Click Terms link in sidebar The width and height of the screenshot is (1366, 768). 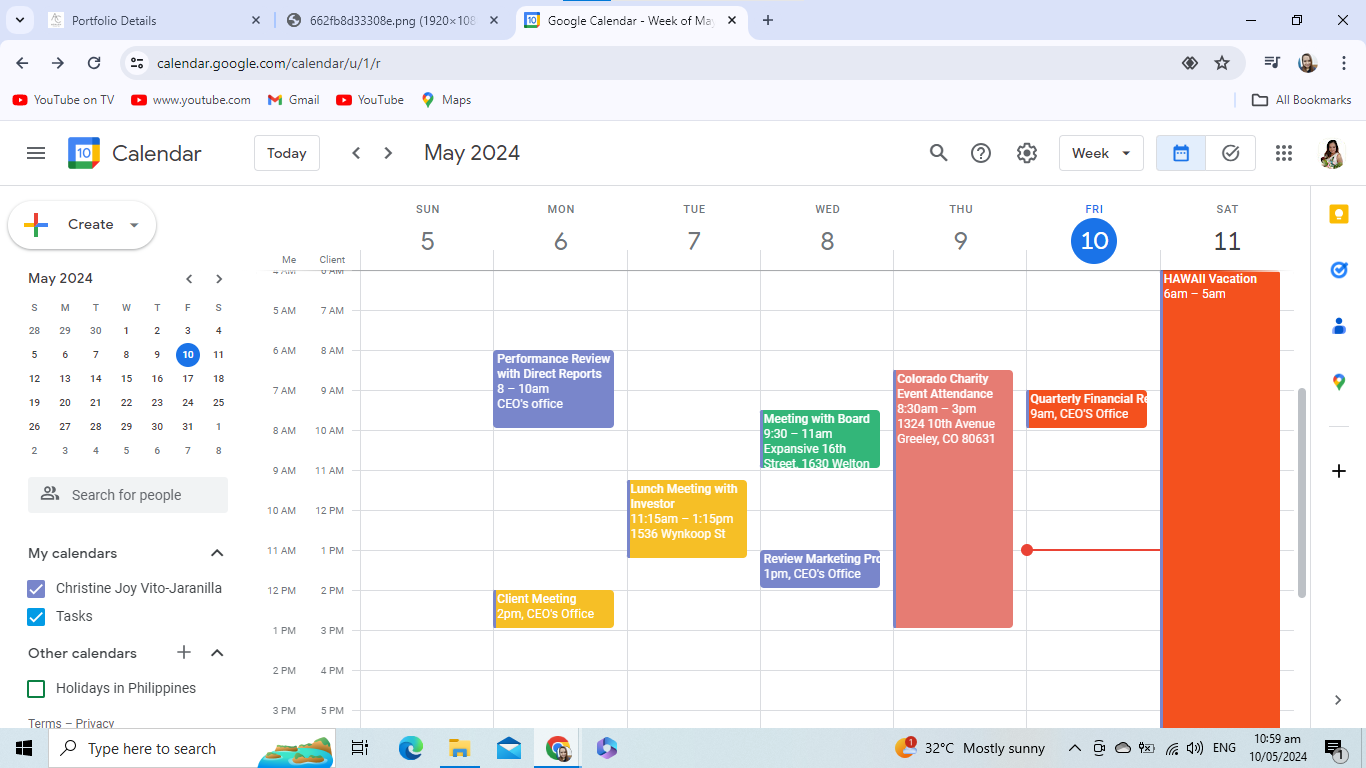(x=45, y=723)
